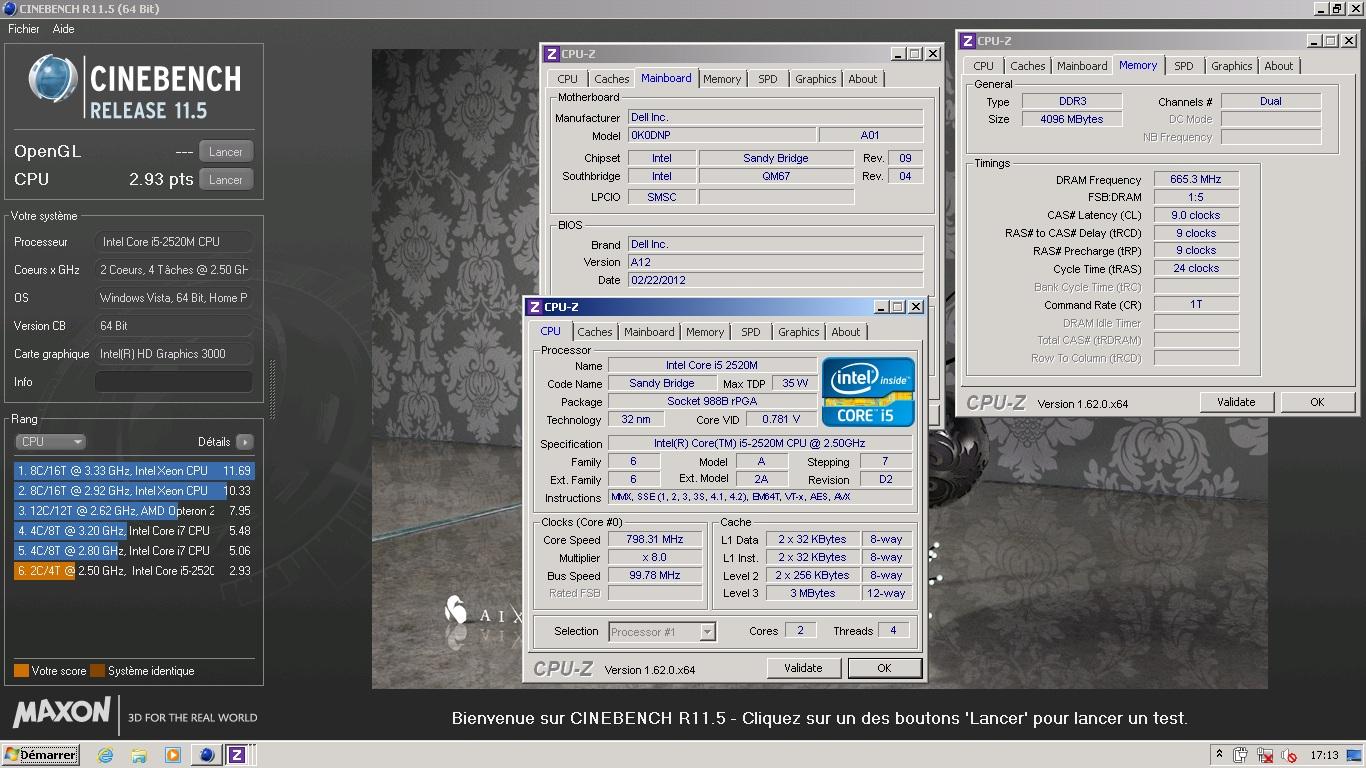
Task: Click Validate in Memory window
Action: coord(1236,402)
